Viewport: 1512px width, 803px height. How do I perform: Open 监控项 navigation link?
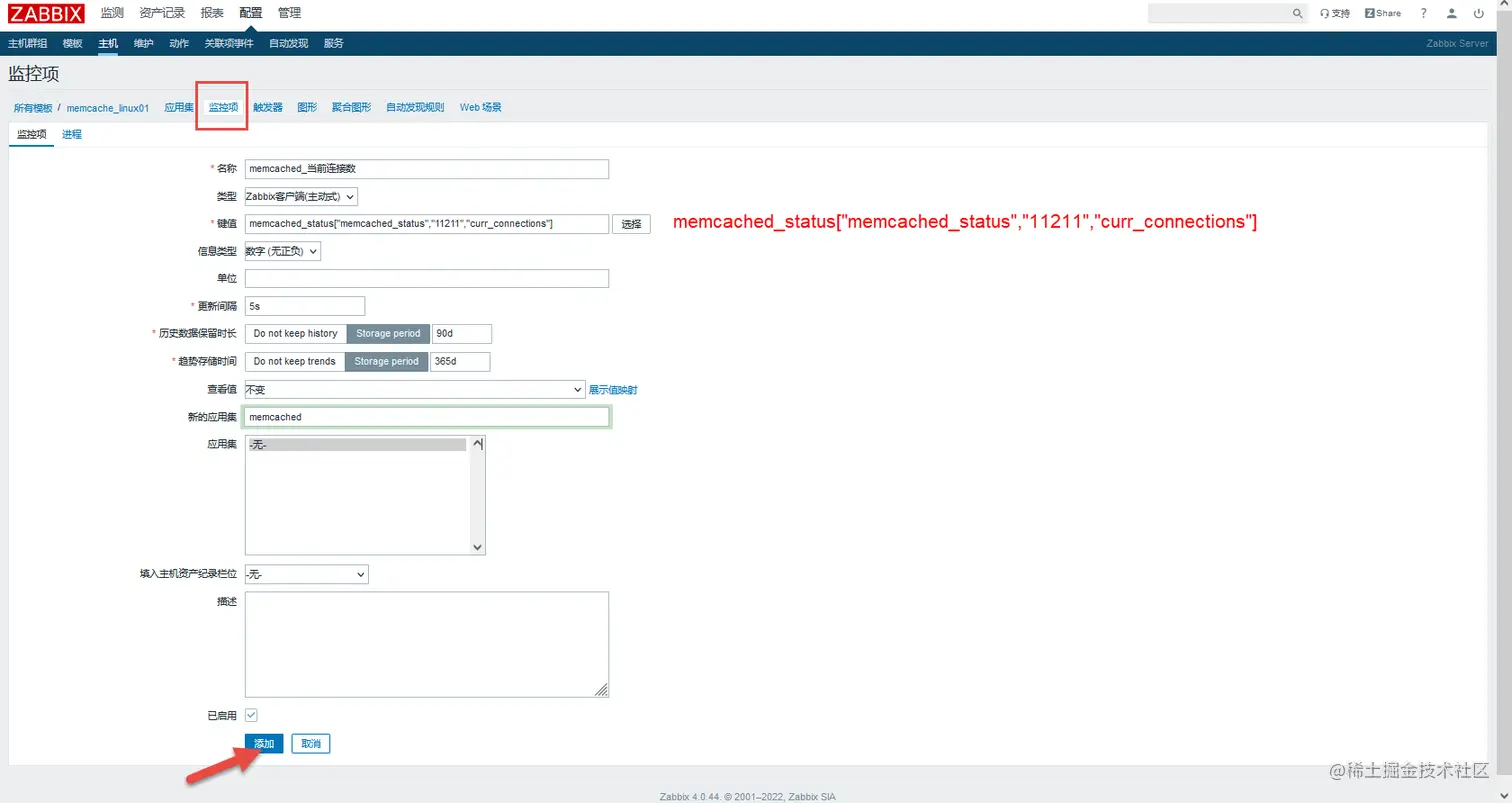(223, 107)
